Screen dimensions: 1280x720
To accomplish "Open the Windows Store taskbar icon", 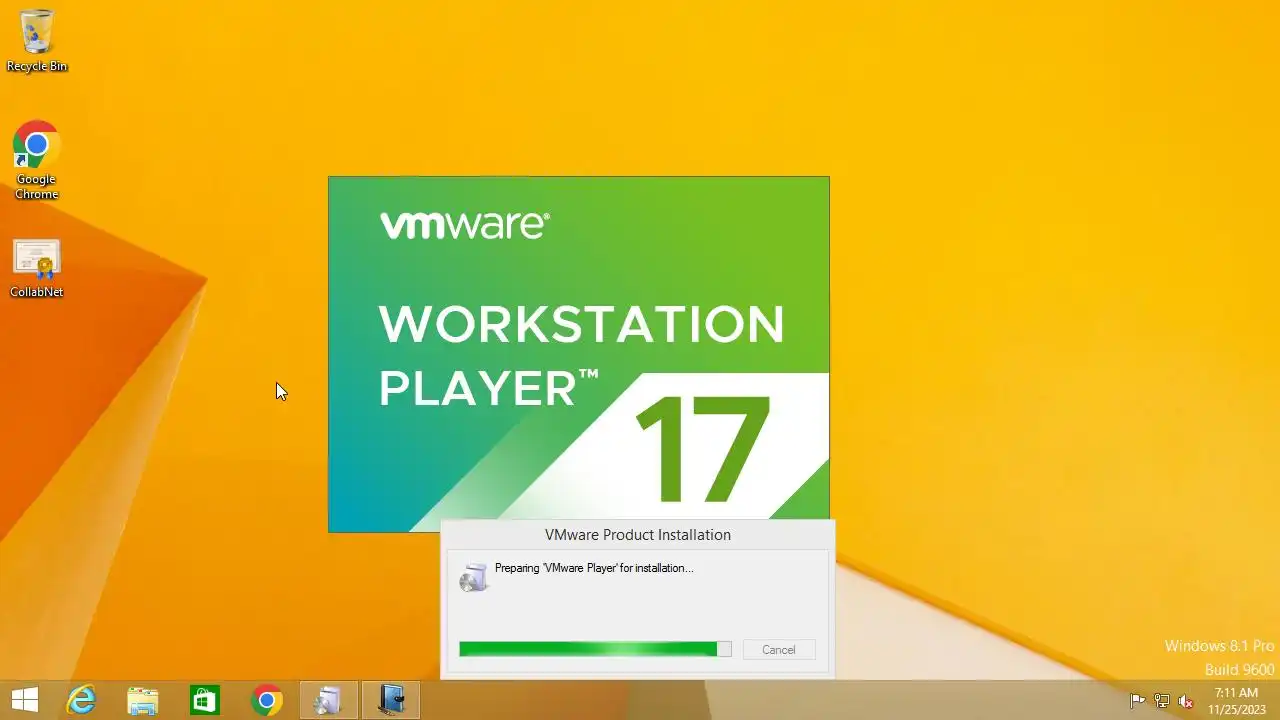I will [x=205, y=701].
